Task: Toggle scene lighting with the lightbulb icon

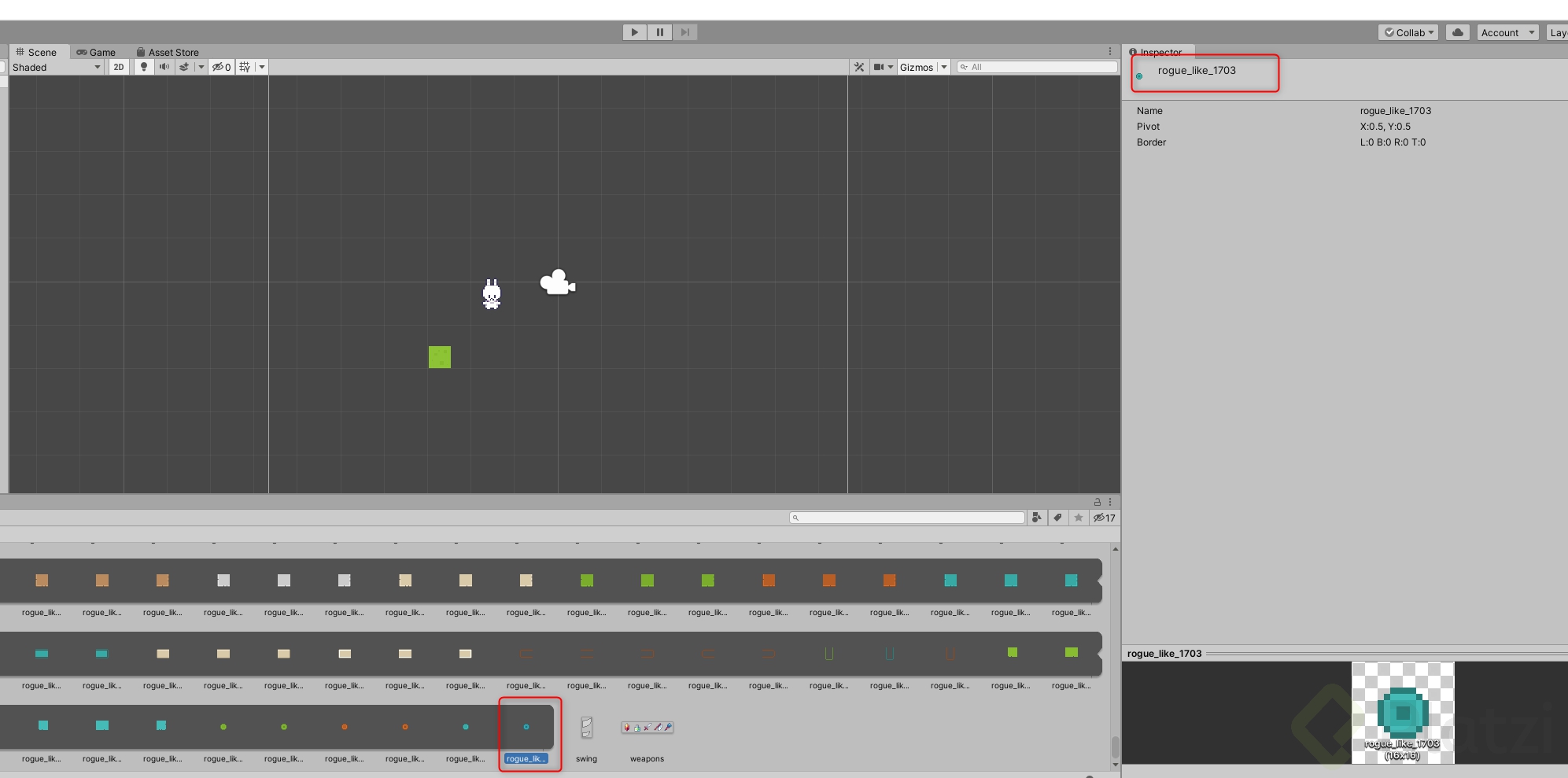Action: click(144, 67)
